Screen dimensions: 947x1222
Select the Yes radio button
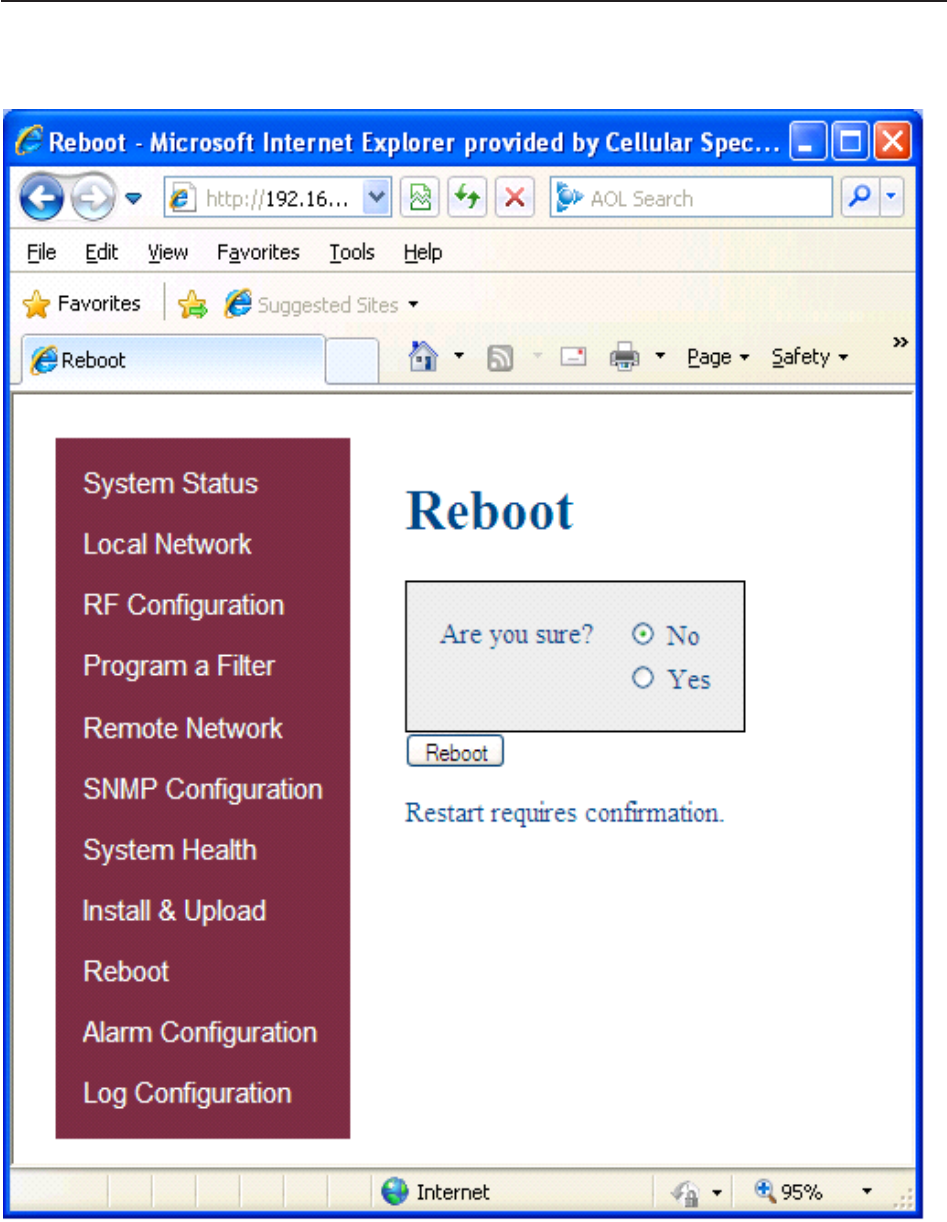643,678
